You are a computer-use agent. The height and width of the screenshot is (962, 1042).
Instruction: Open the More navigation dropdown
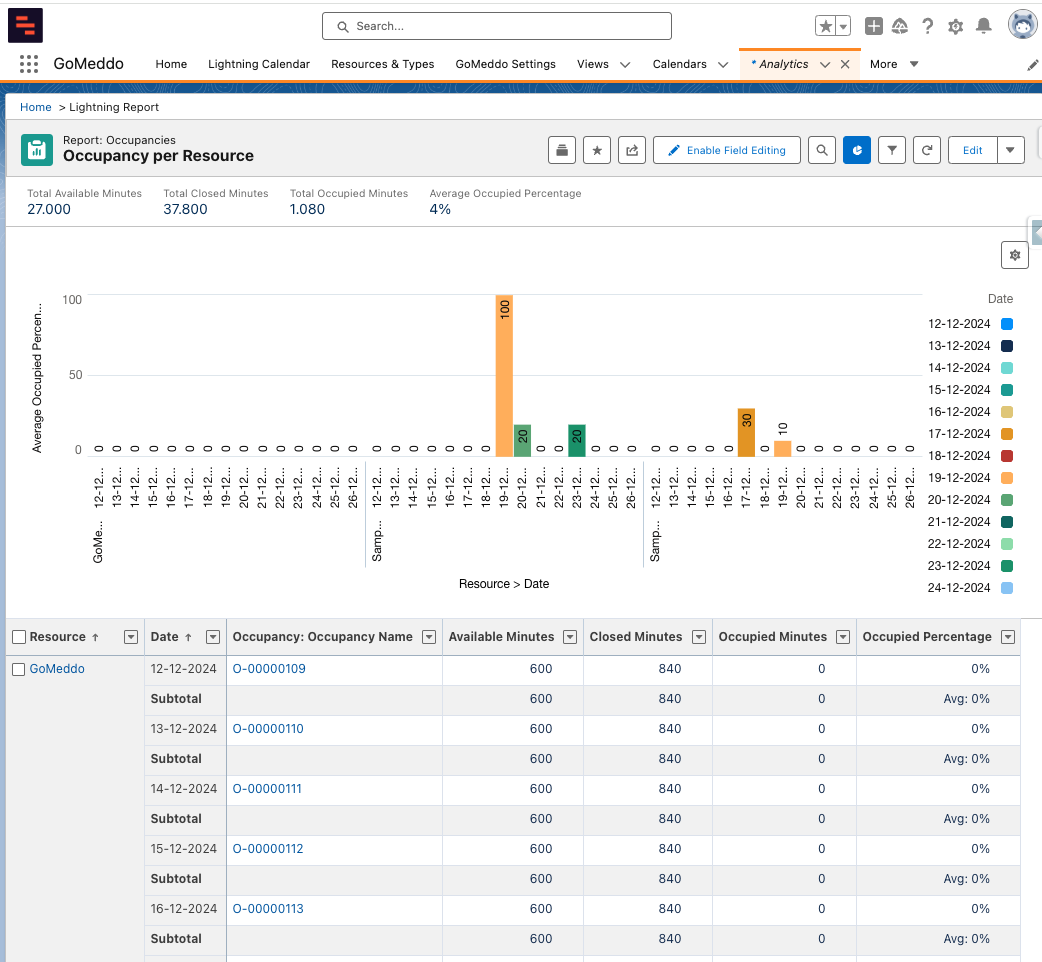894,64
